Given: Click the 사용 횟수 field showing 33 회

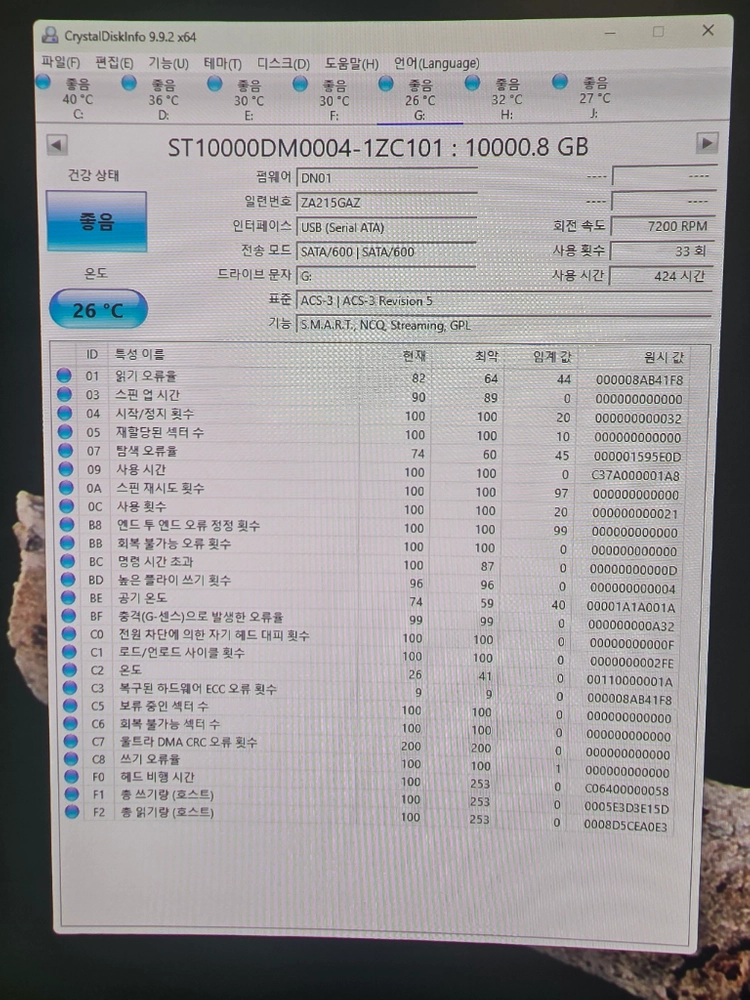Looking at the screenshot, I should click(x=662, y=251).
